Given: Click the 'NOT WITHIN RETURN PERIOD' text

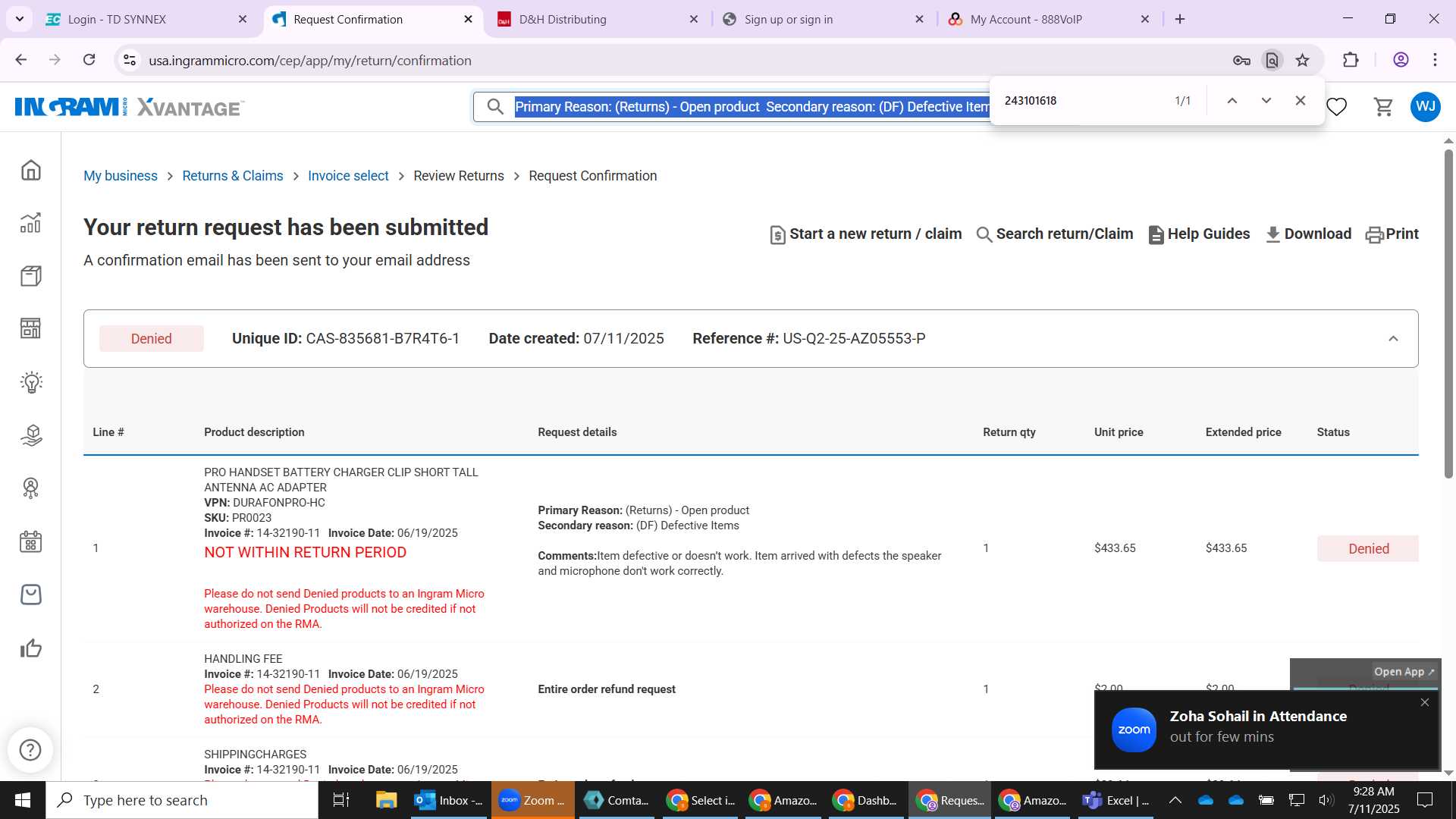Looking at the screenshot, I should [x=305, y=553].
